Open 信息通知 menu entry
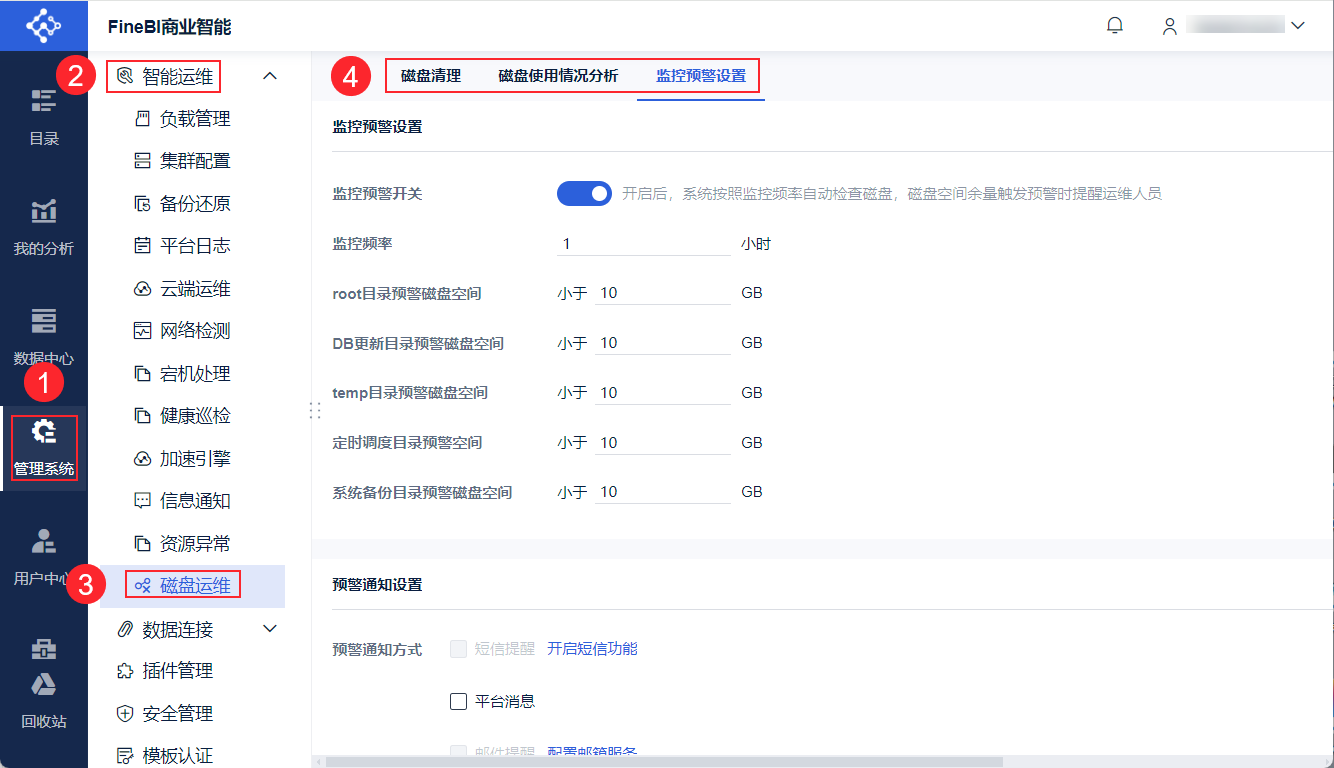 point(196,501)
